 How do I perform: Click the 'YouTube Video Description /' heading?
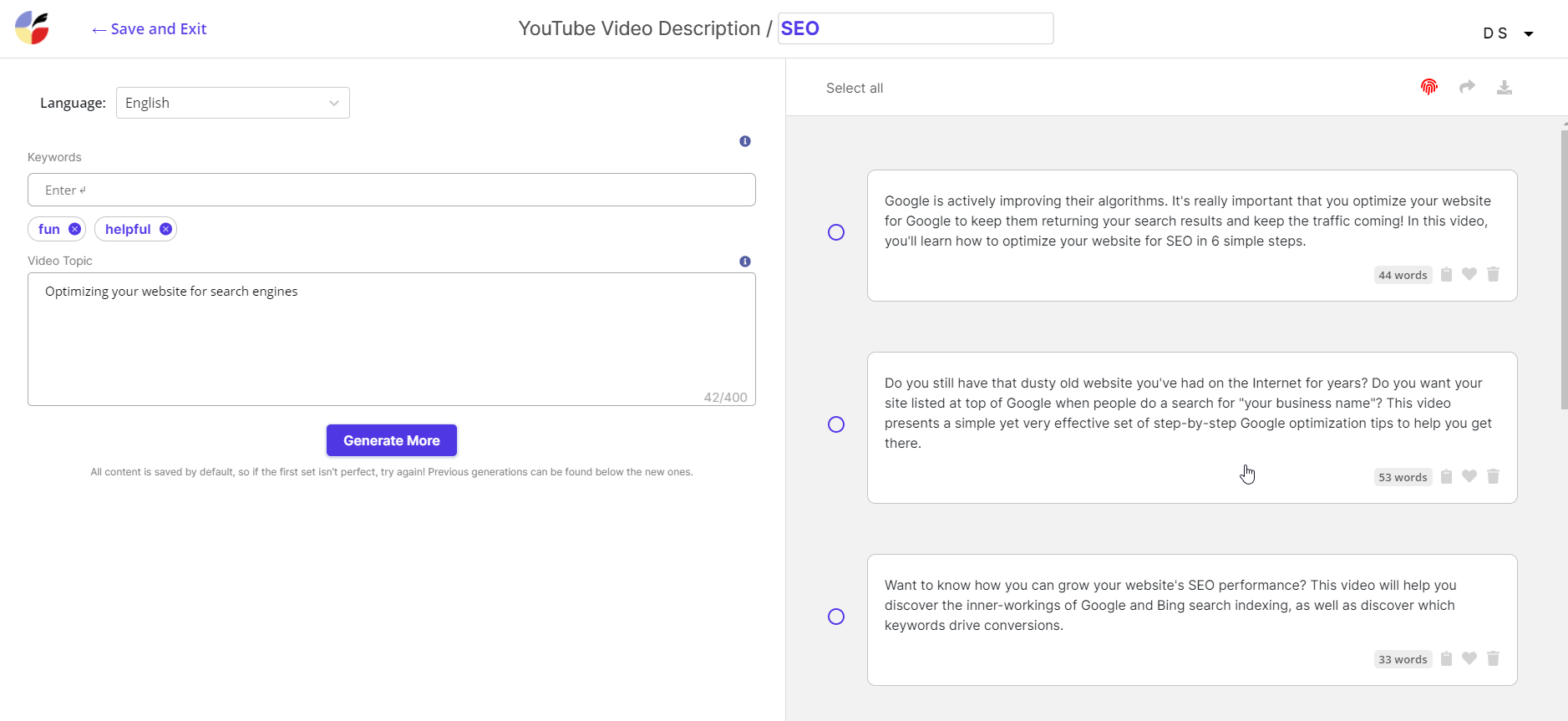coord(645,28)
